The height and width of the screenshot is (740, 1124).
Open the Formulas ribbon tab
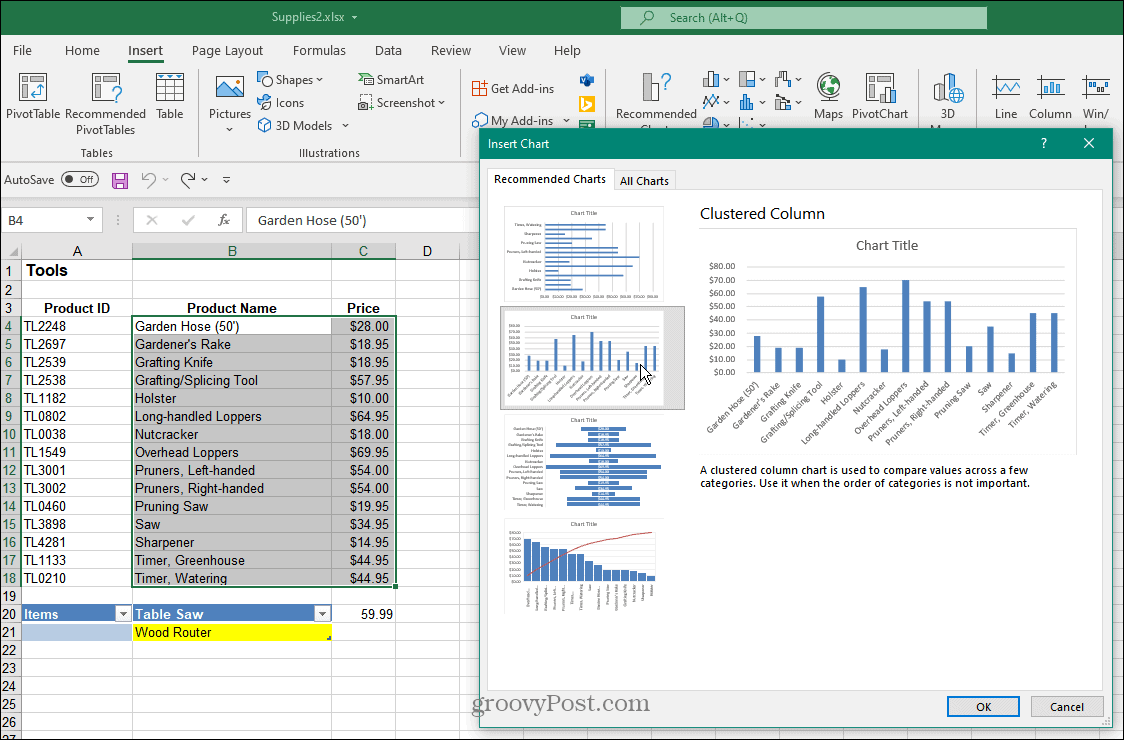pos(319,50)
